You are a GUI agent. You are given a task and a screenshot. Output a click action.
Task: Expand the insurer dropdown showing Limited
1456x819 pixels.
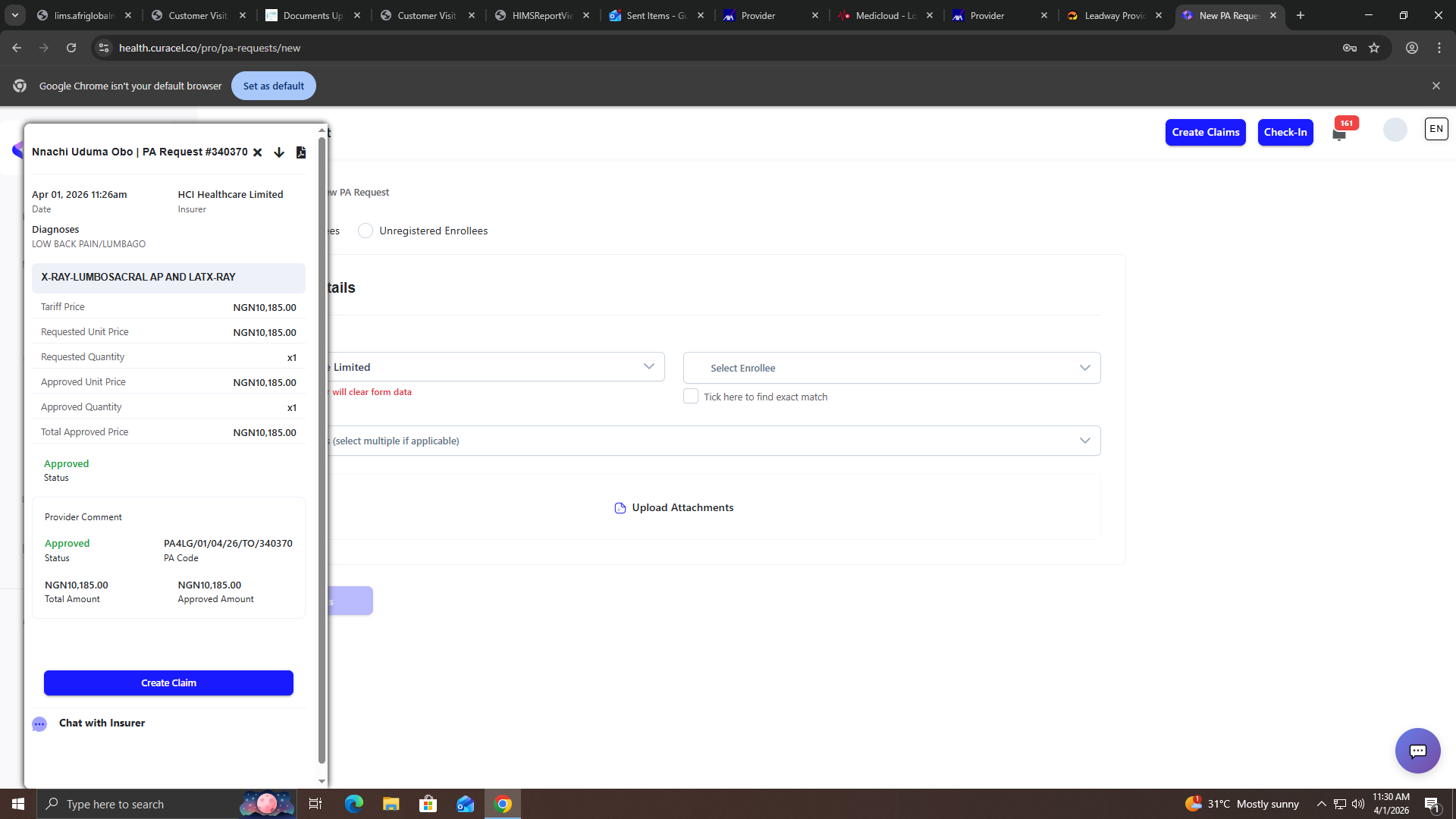tap(493, 367)
